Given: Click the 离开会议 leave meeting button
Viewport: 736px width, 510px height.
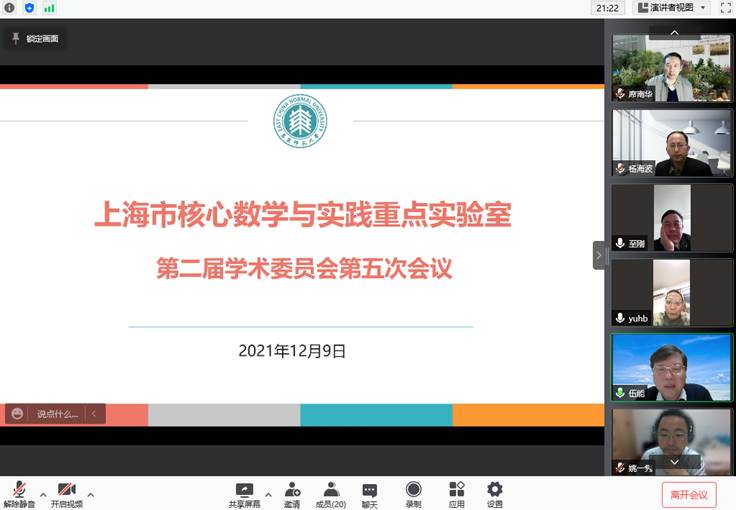Looking at the screenshot, I should click(688, 494).
